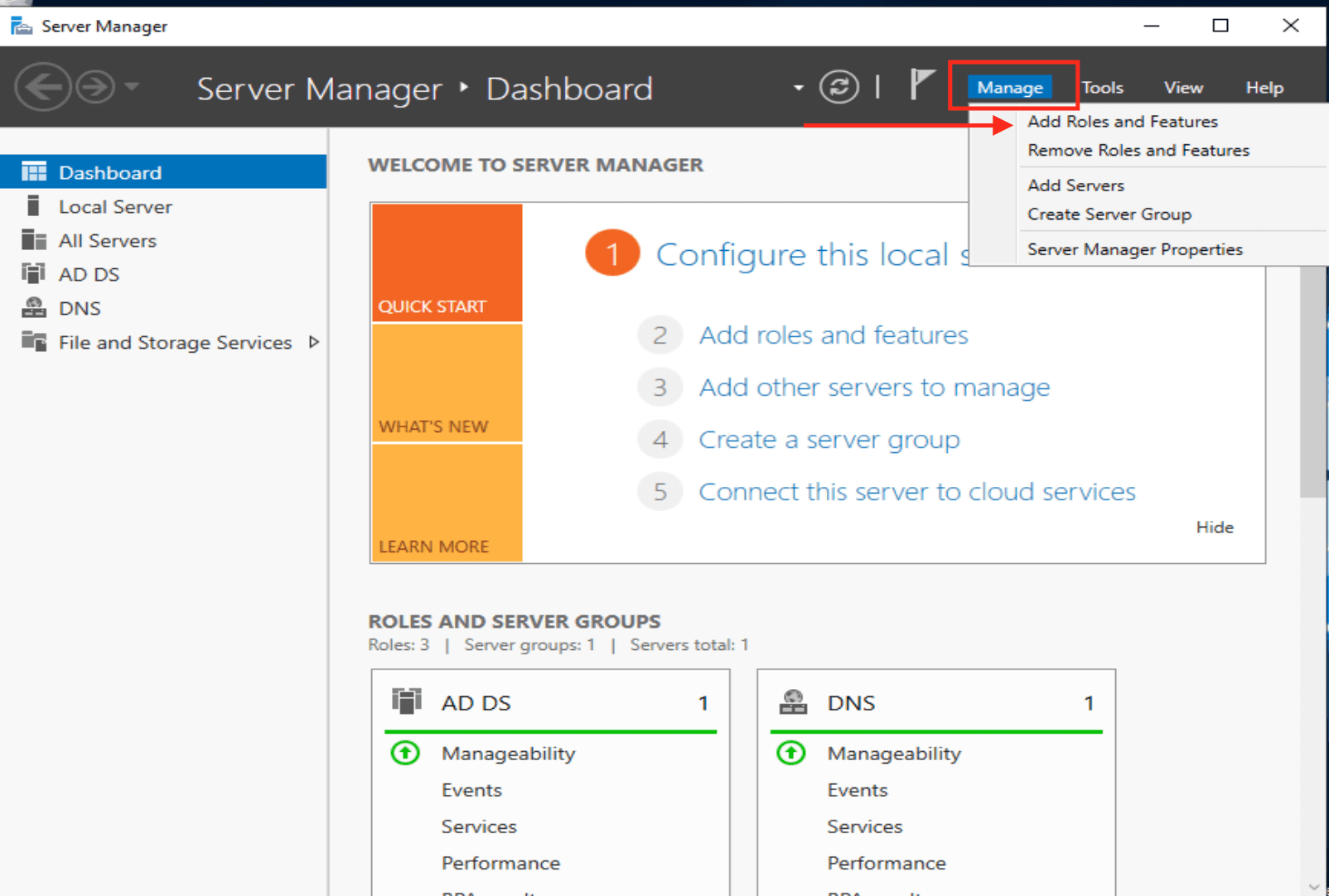The height and width of the screenshot is (896, 1329).
Task: Click Create a server group link
Action: 829,440
